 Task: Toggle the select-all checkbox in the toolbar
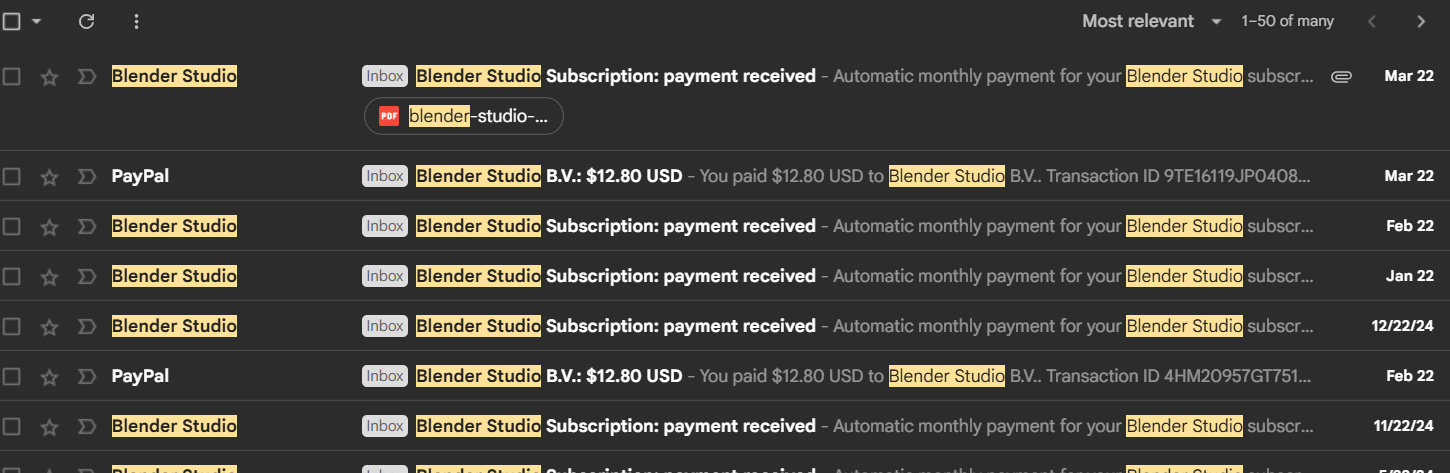(12, 21)
